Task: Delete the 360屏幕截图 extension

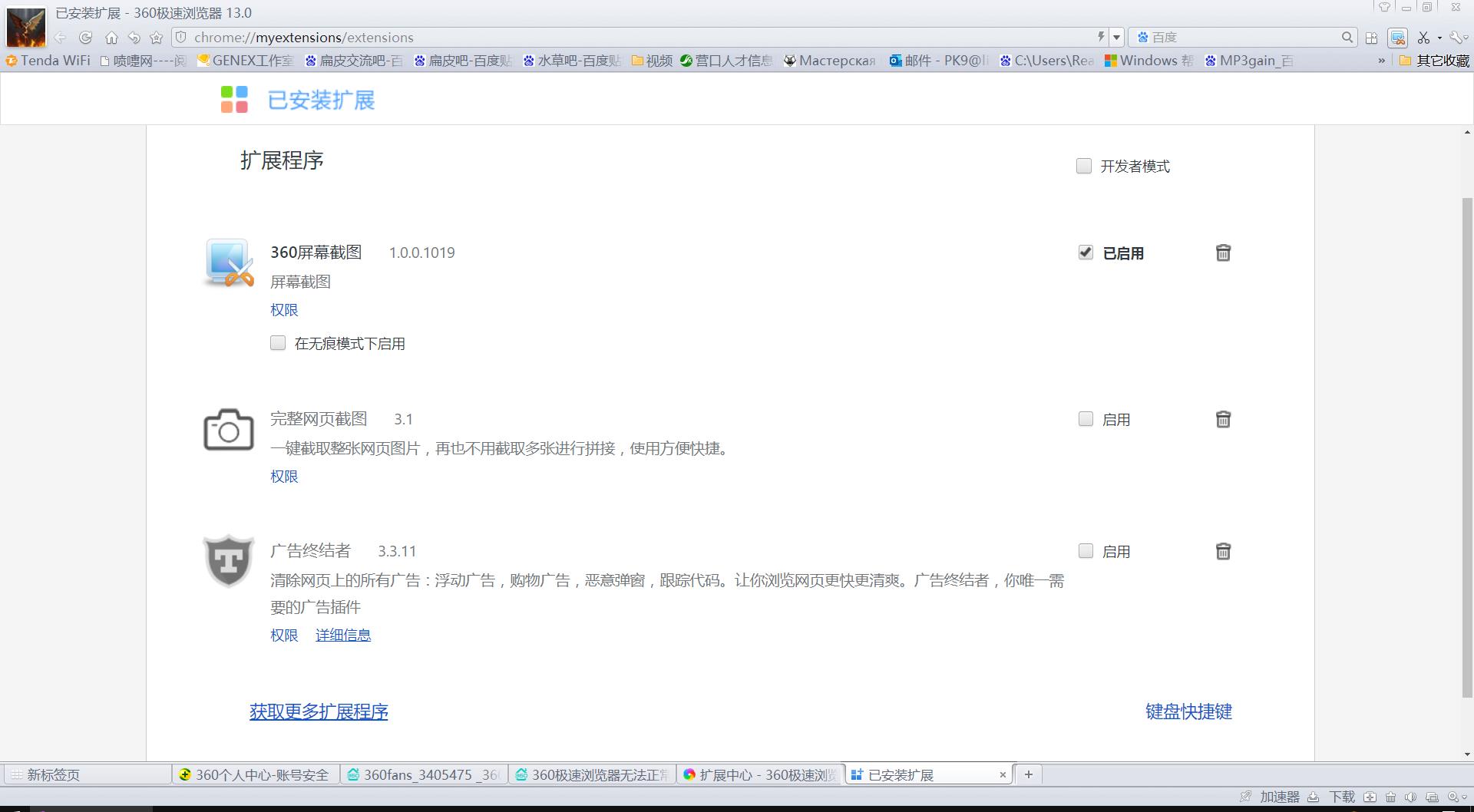Action: (1224, 253)
